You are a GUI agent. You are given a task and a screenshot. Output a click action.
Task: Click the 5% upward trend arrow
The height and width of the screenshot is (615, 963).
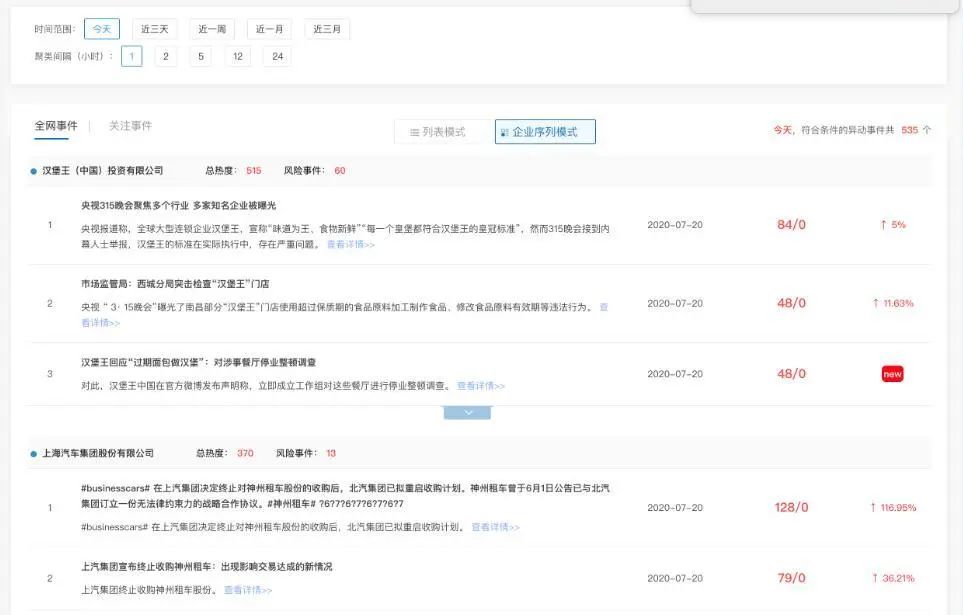892,225
